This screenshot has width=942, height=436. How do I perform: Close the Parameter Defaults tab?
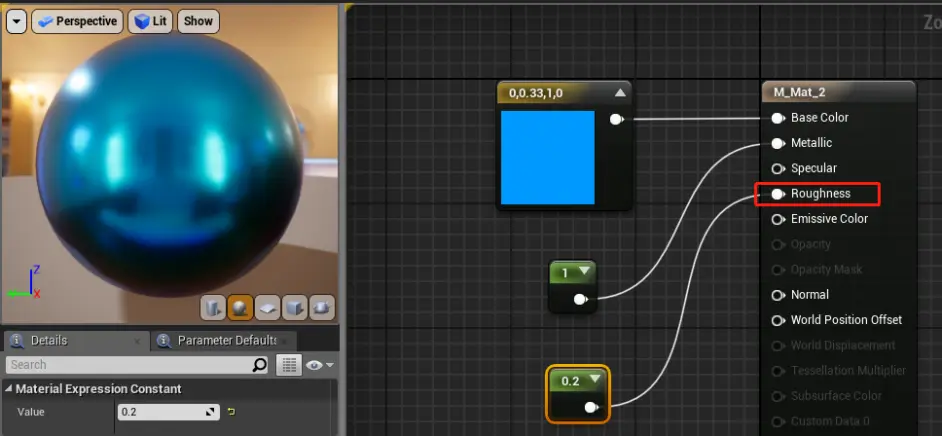click(284, 342)
